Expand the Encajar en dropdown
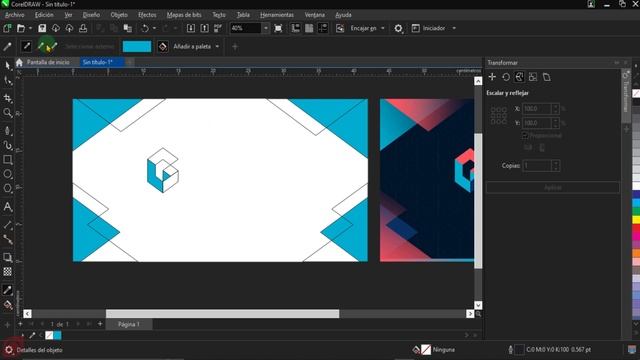 pyautogui.click(x=382, y=28)
